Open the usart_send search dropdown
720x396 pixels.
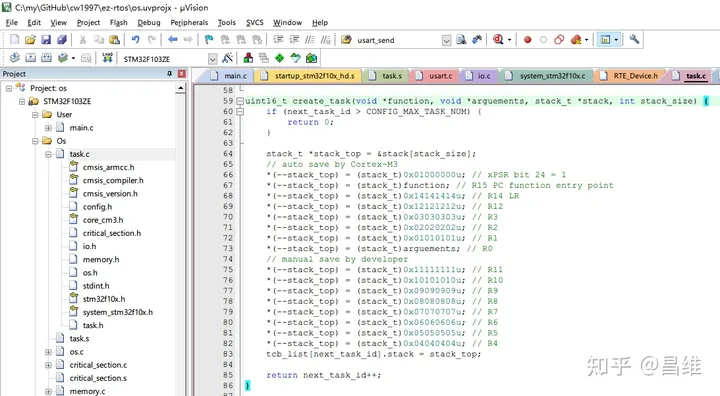point(446,40)
